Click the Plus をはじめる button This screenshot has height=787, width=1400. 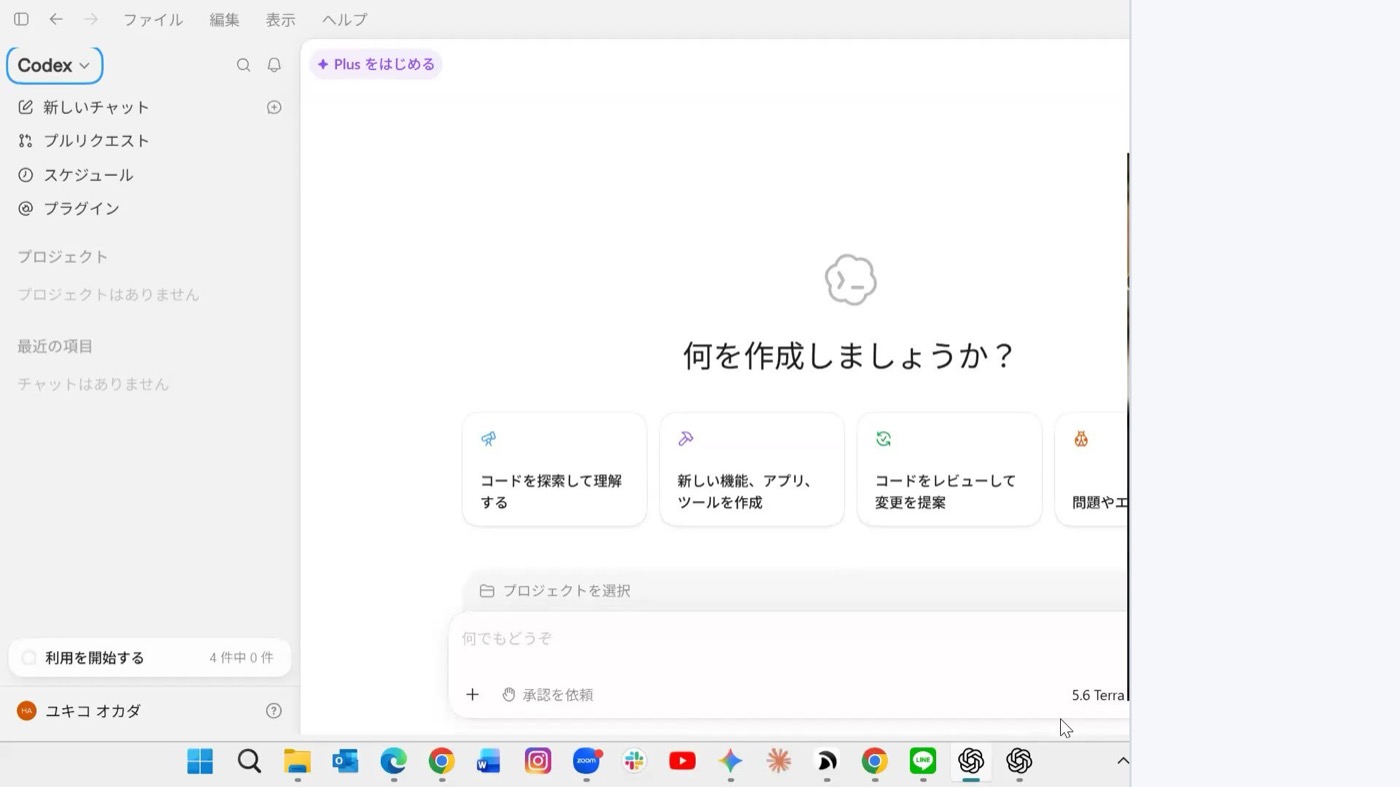pyautogui.click(x=376, y=64)
